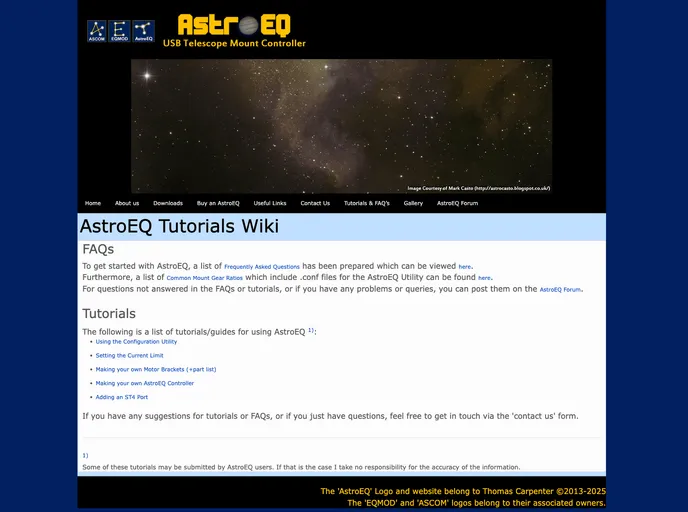Click 'USB Telescope Mount Controller' subtitle
This screenshot has height=512, width=688.
(x=234, y=43)
